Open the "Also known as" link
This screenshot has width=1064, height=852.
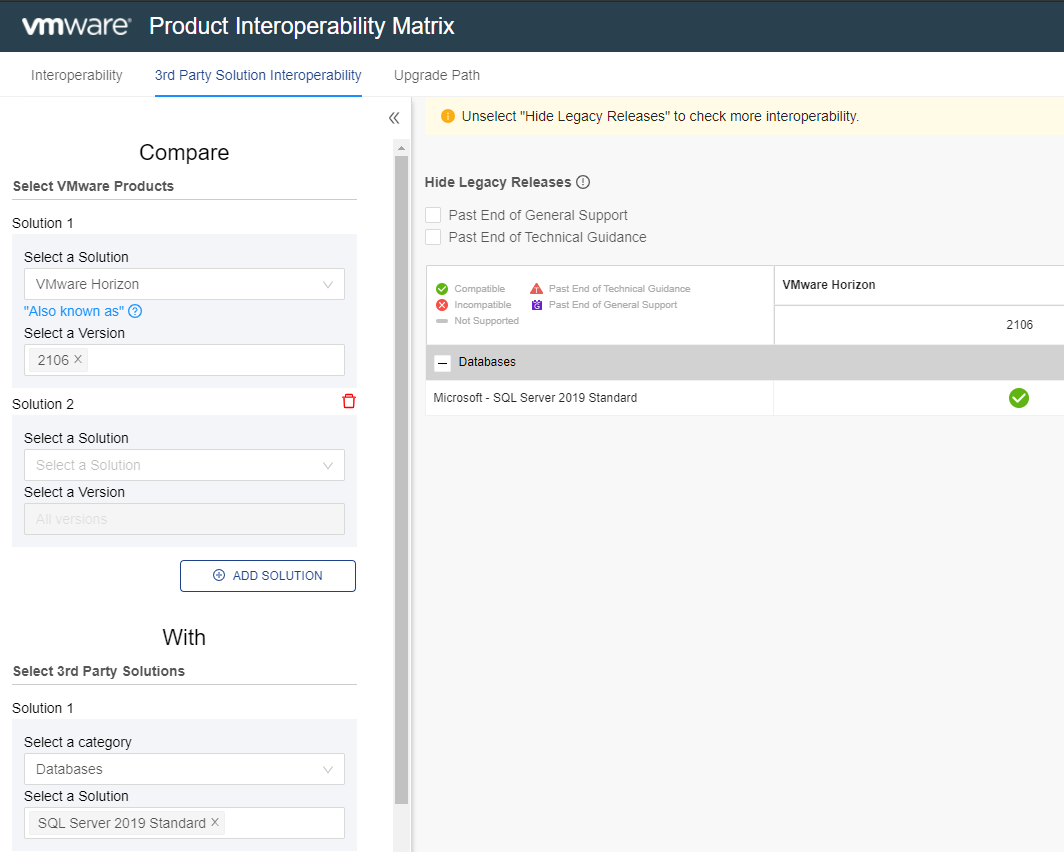pyautogui.click(x=74, y=311)
